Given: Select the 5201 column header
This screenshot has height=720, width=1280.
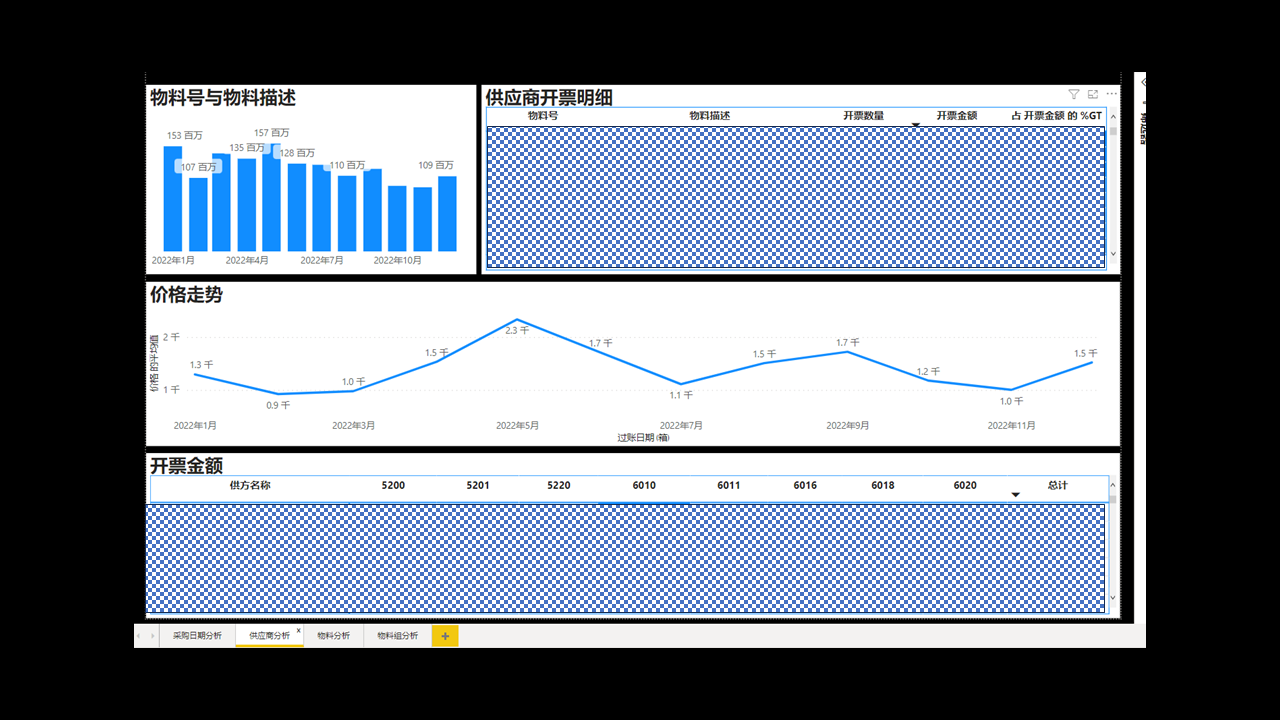Looking at the screenshot, I should pos(478,486).
